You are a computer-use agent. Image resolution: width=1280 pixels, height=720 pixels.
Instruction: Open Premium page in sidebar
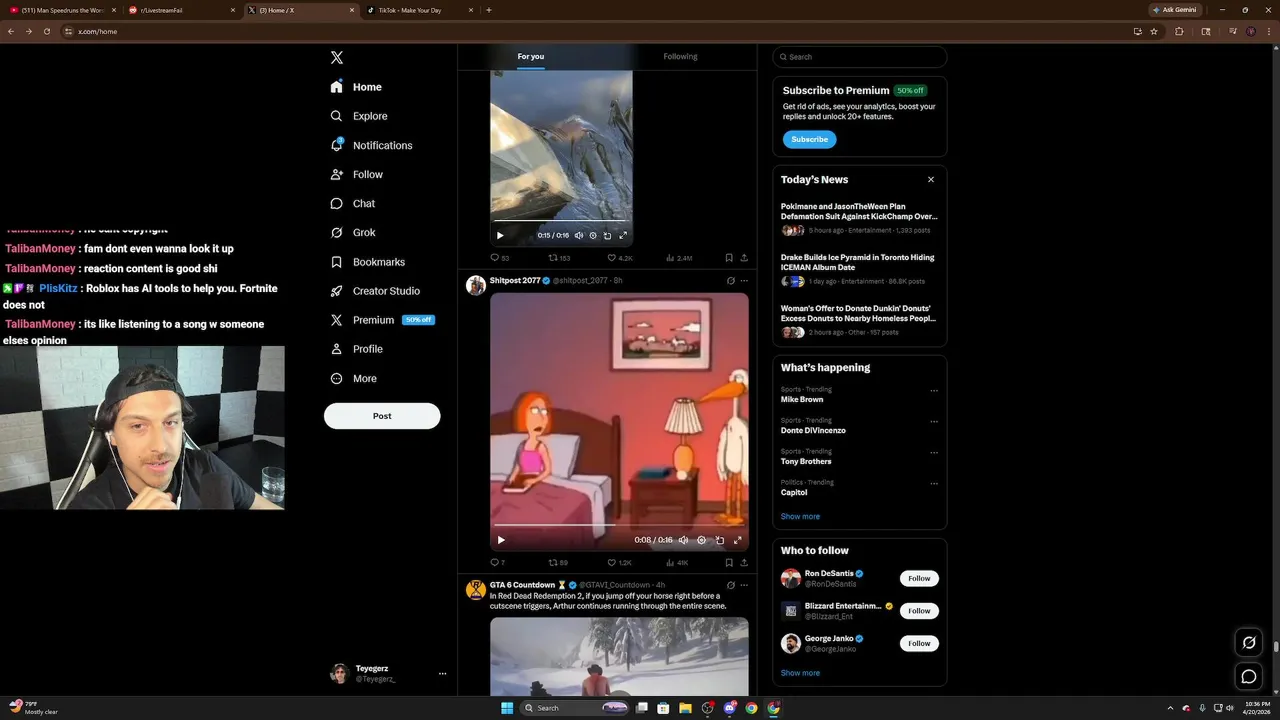tap(381, 320)
